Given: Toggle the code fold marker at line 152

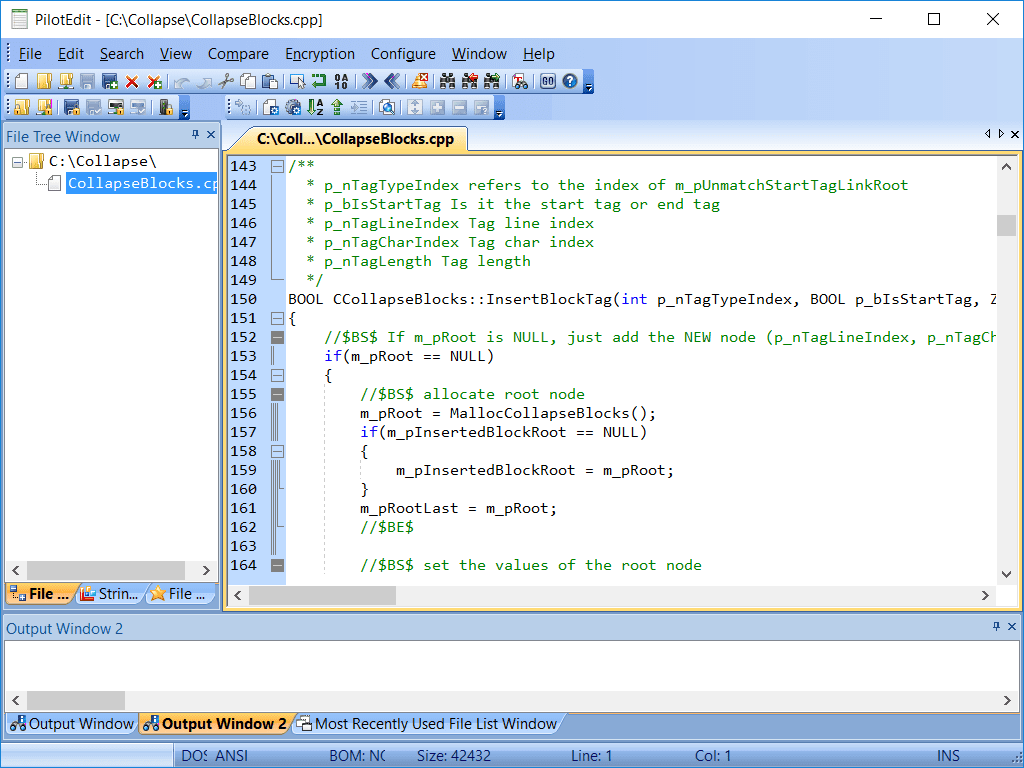Looking at the screenshot, I should 278,337.
